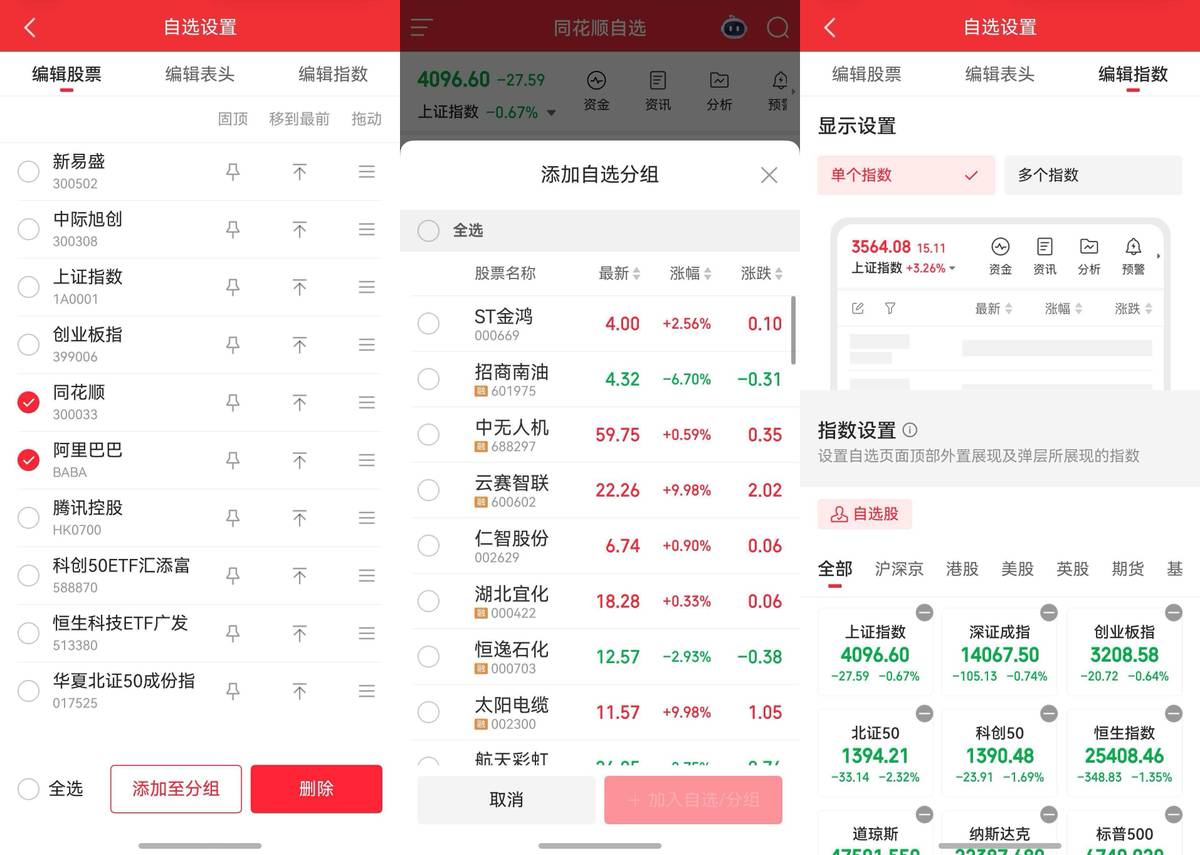The width and height of the screenshot is (1200, 855).
Task: Switch to 编辑表头 tab on left screen
Action: tap(200, 74)
